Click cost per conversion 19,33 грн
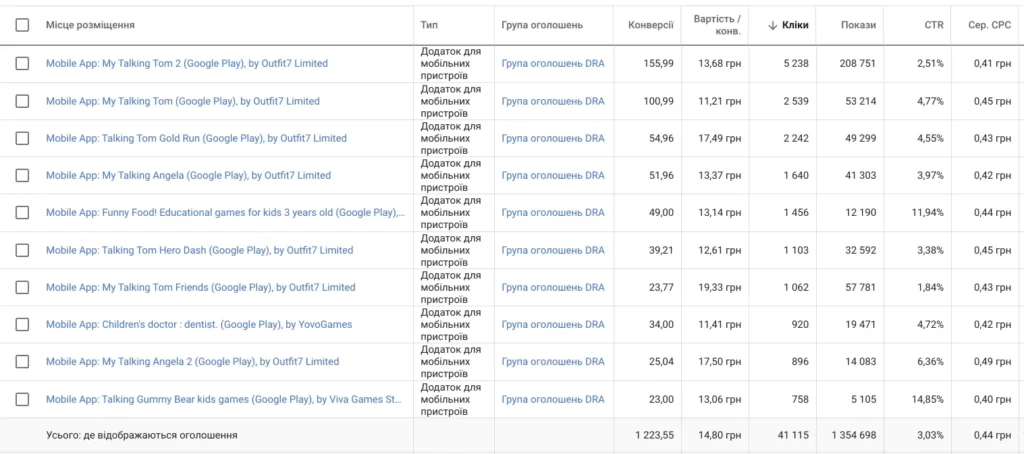Image resolution: width=1024 pixels, height=454 pixels. 718,287
